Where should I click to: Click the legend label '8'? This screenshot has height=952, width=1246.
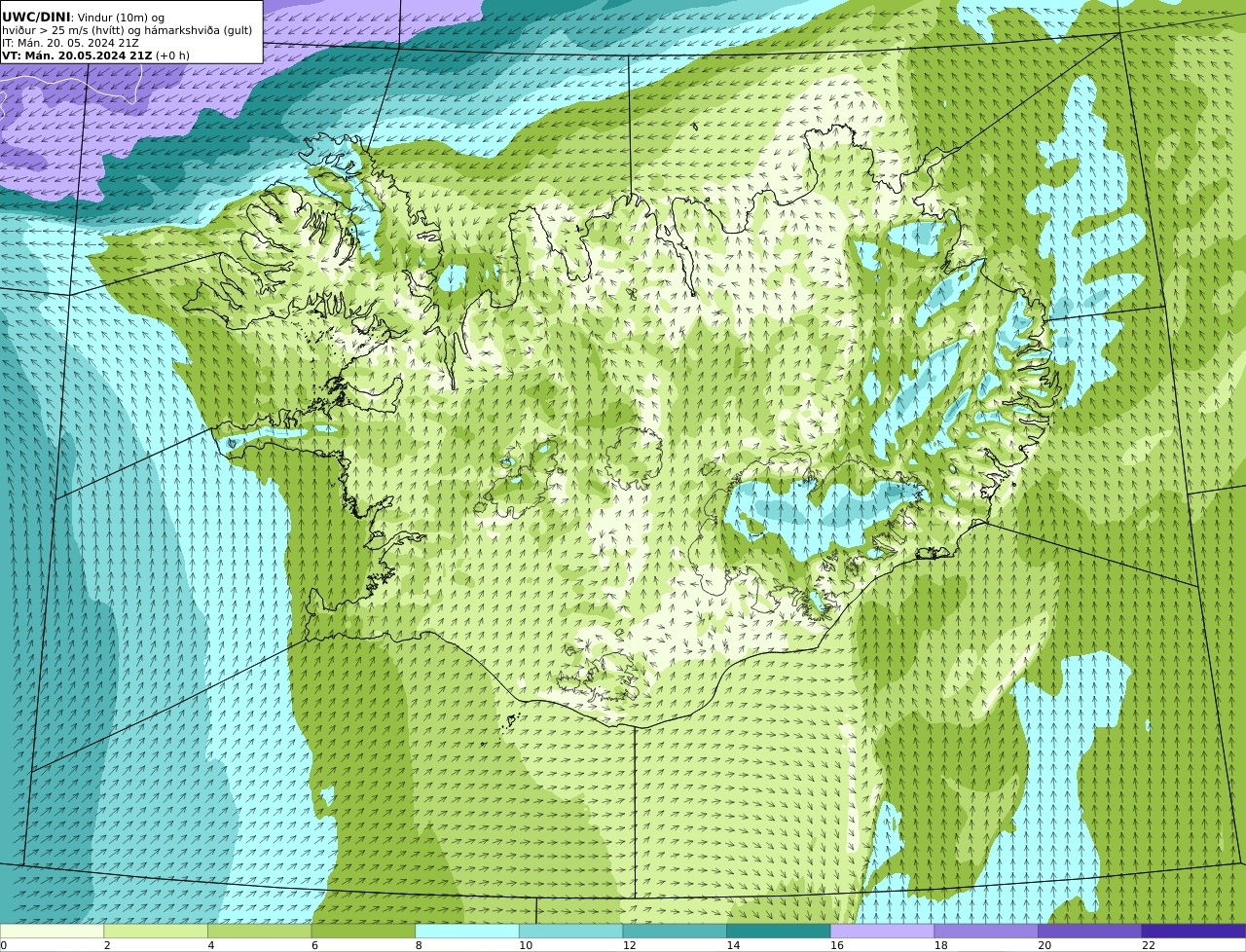pos(419,945)
